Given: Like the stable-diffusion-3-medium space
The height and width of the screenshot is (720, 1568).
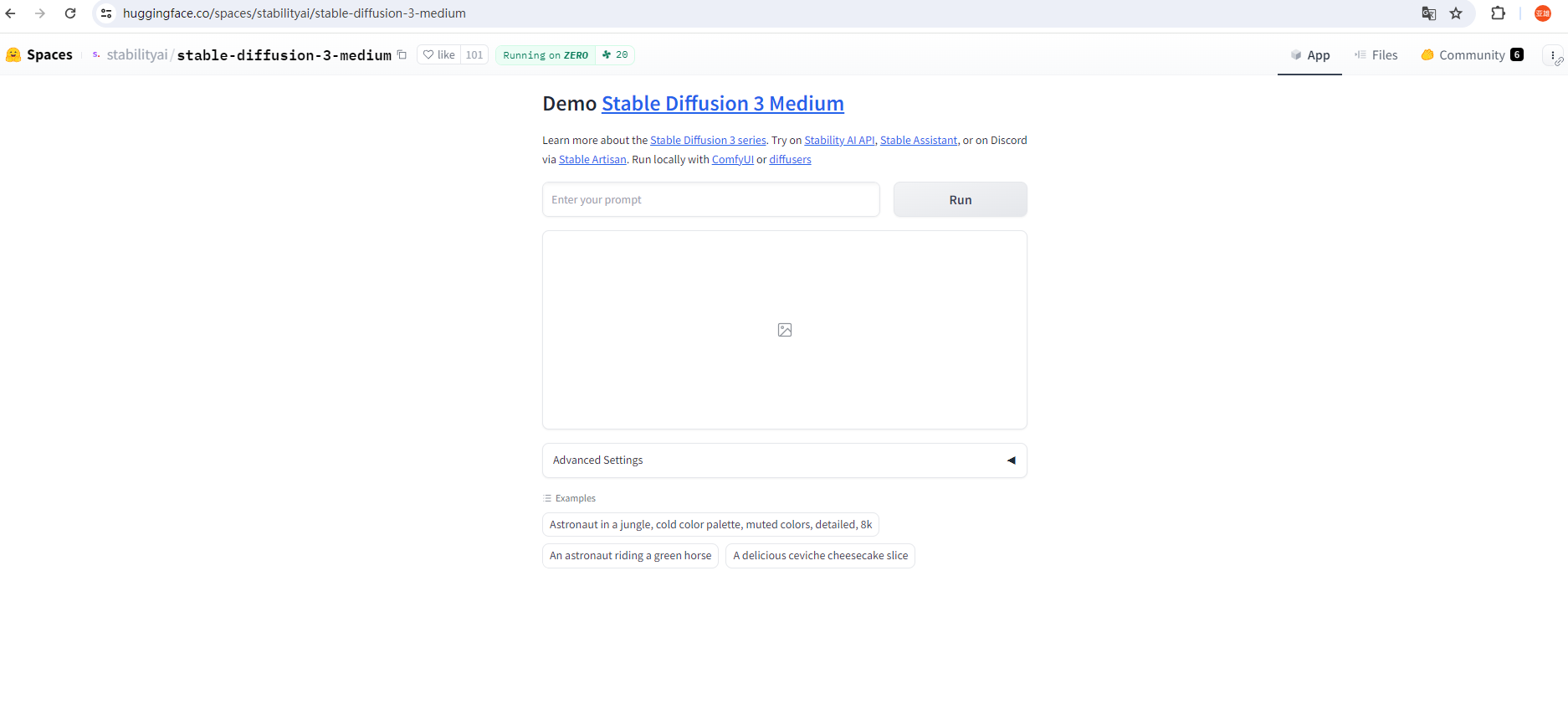Looking at the screenshot, I should pos(439,55).
